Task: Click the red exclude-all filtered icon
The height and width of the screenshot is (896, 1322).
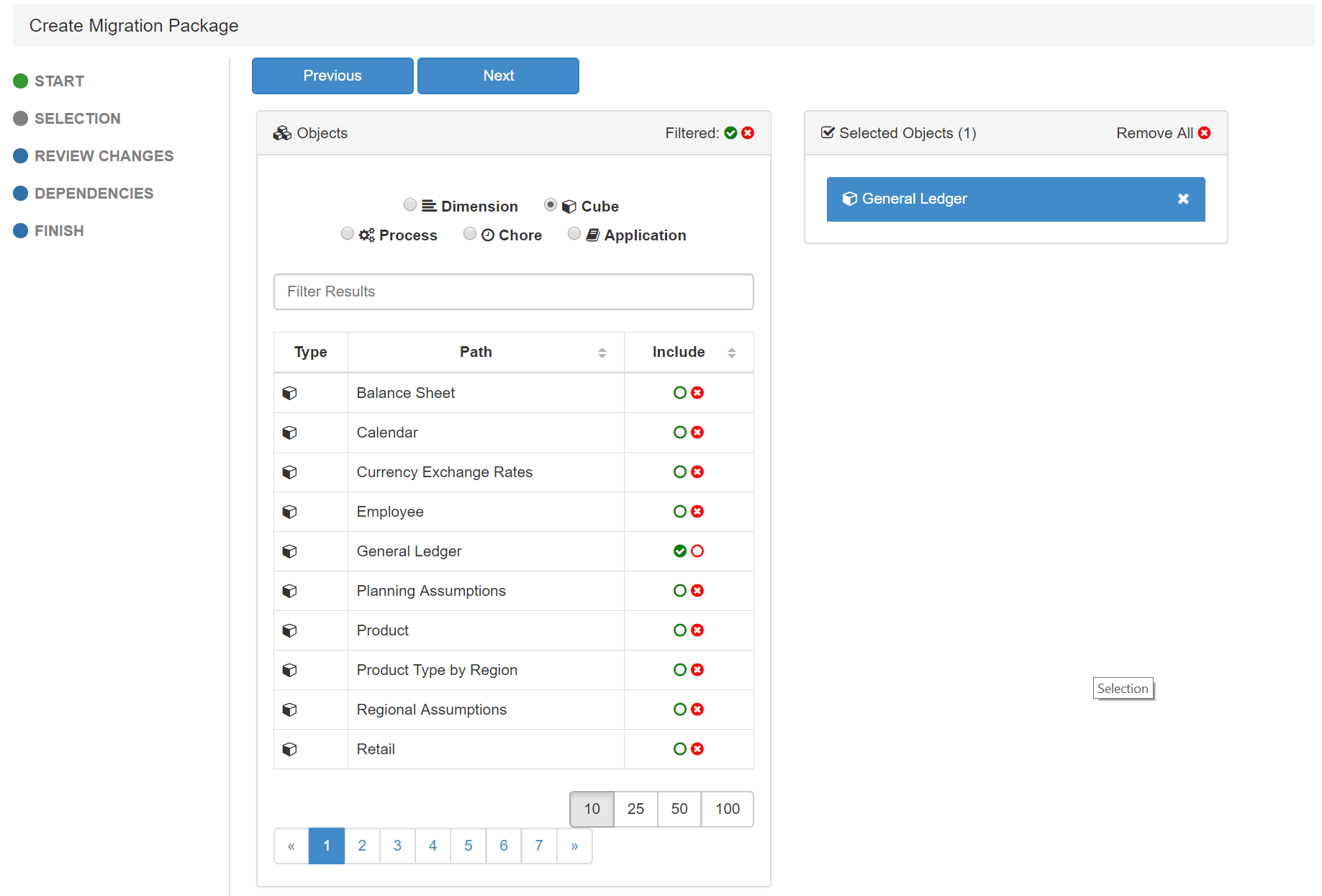Action: pyautogui.click(x=748, y=133)
